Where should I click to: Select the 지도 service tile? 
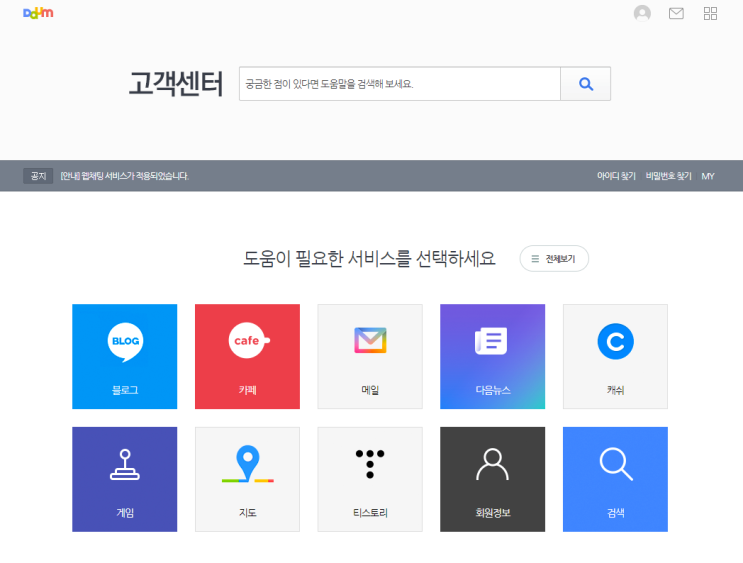click(x=247, y=479)
